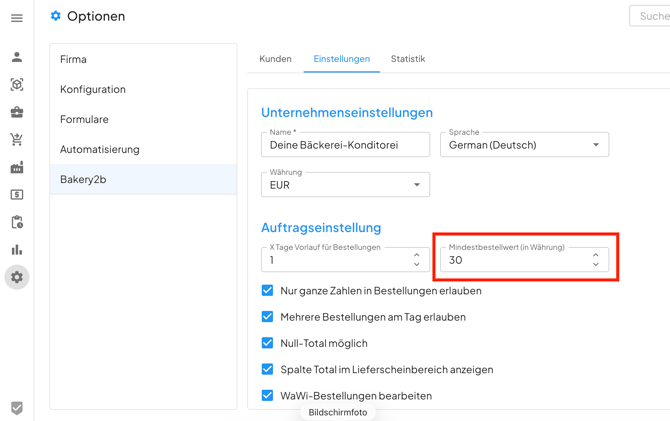
Task: Click the Auftragseinstellung heading
Action: [x=321, y=227]
